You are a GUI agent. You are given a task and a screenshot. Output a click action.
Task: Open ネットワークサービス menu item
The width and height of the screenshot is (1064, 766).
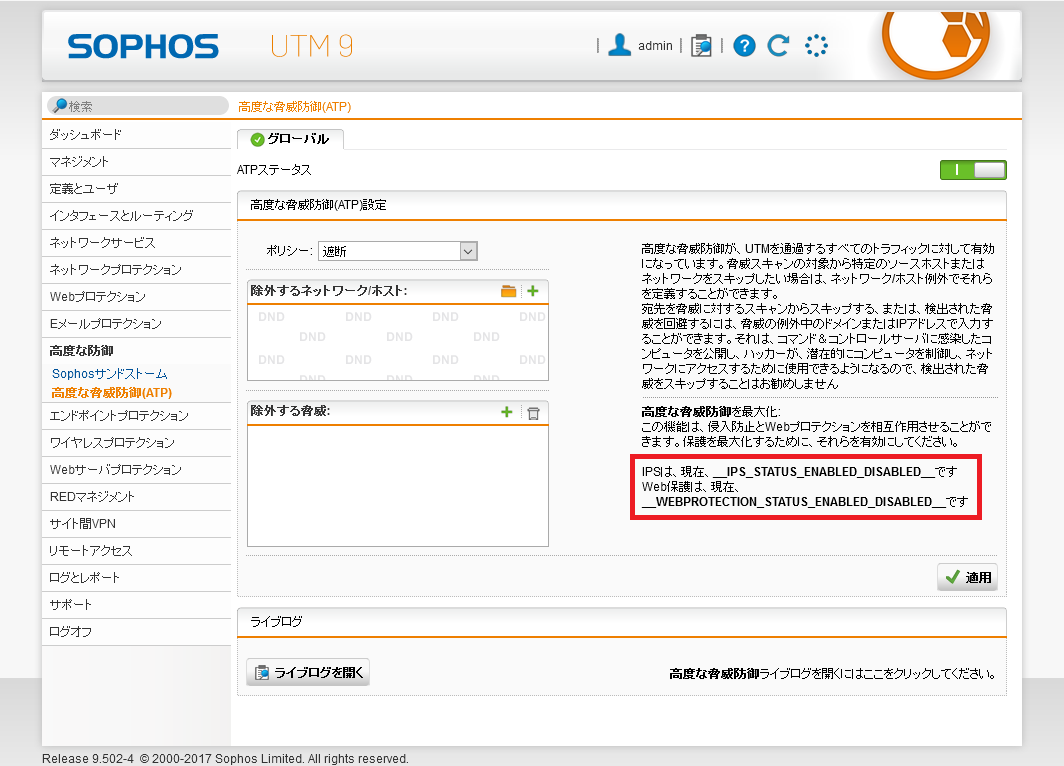136,243
